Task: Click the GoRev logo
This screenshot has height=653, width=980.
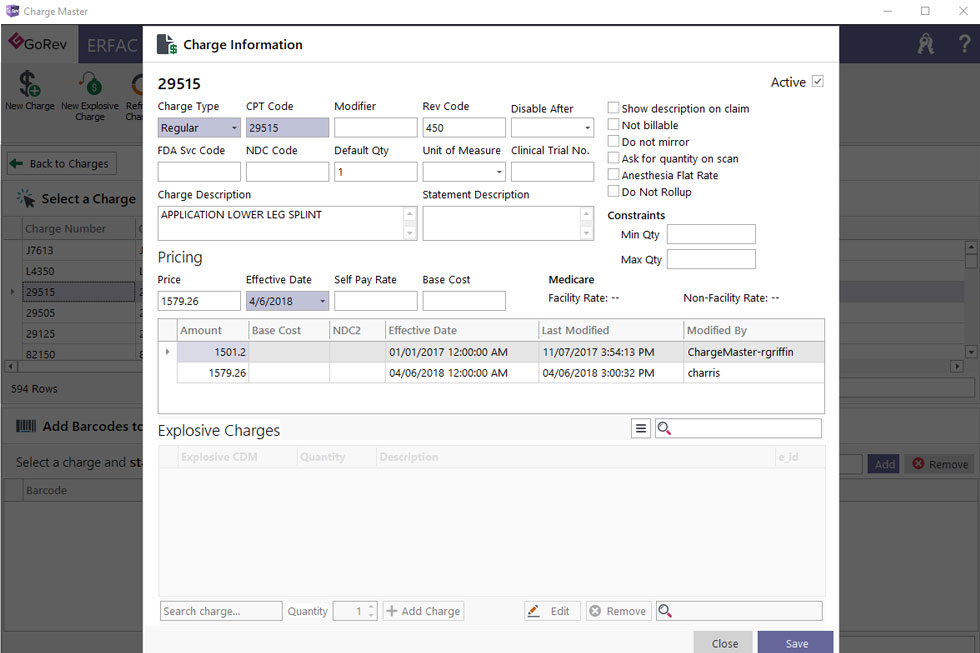Action: 38,44
